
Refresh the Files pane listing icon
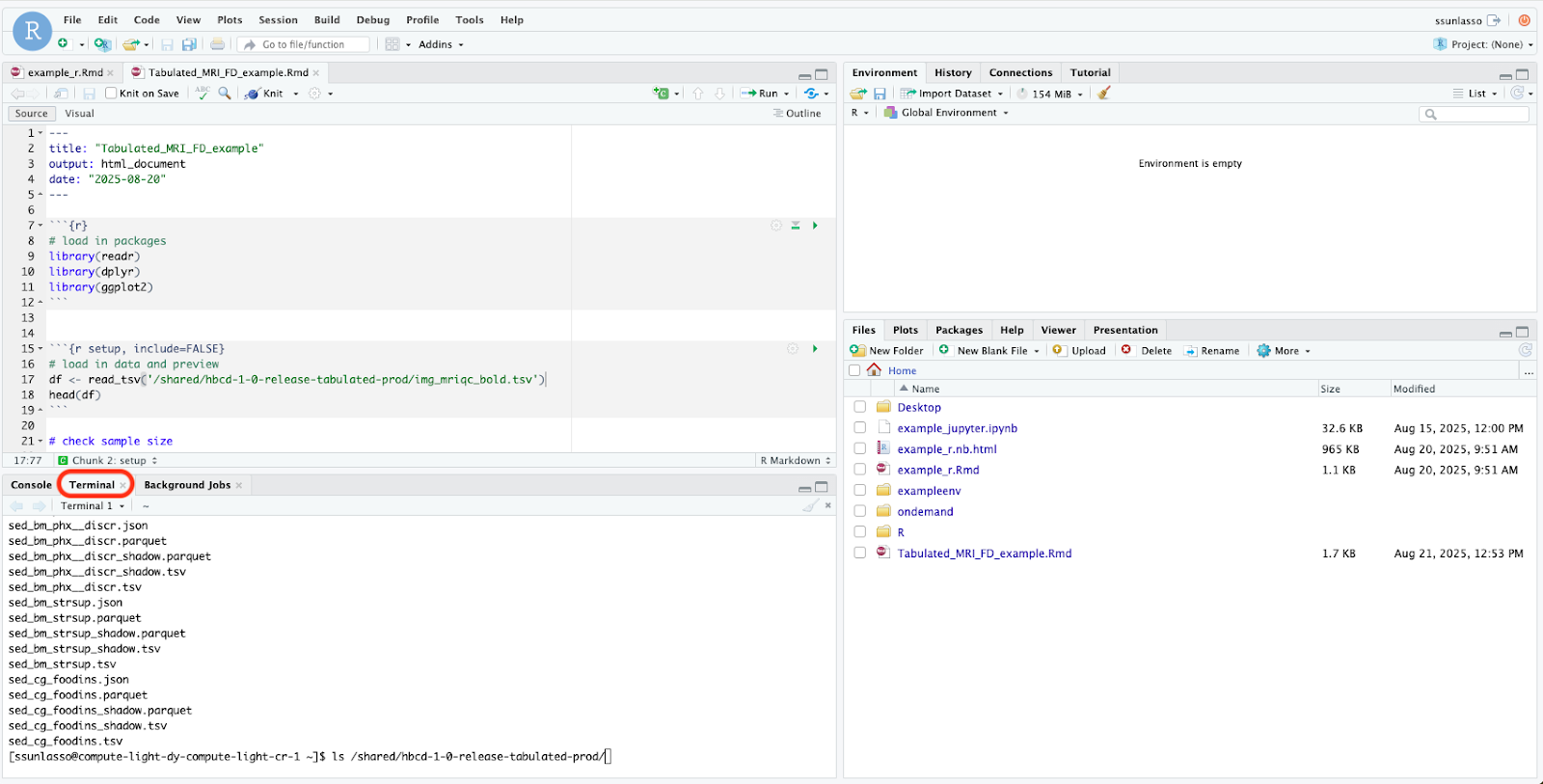(1525, 350)
